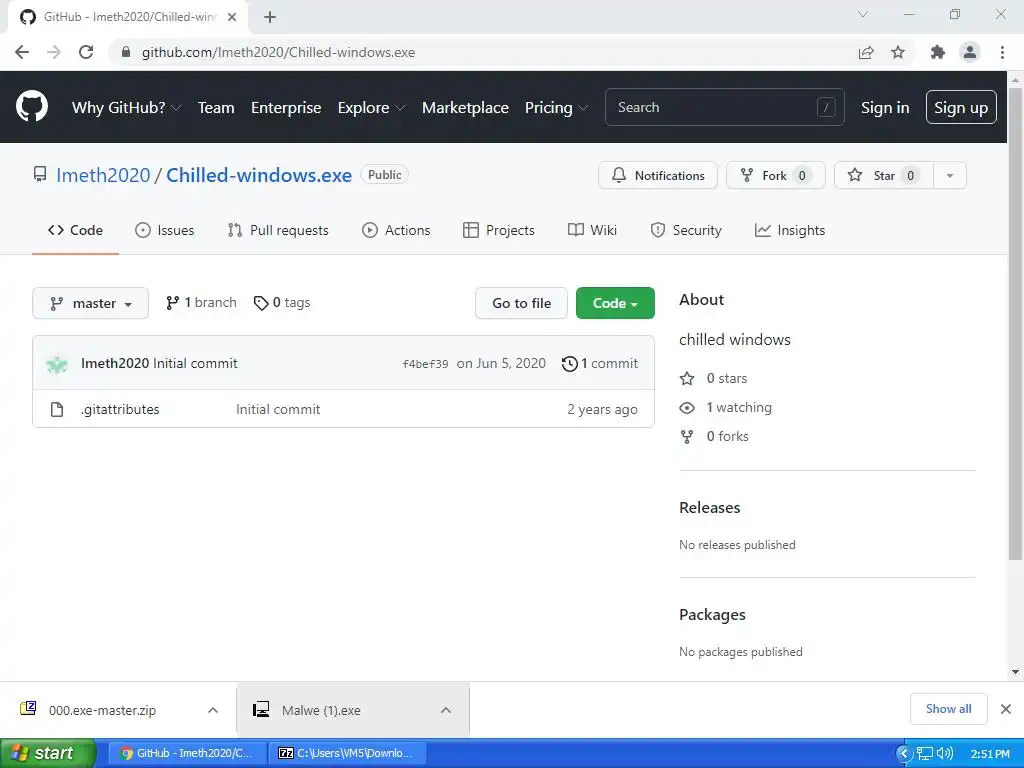Open Pull requests tab
This screenshot has width=1024, height=768.
pyautogui.click(x=278, y=230)
